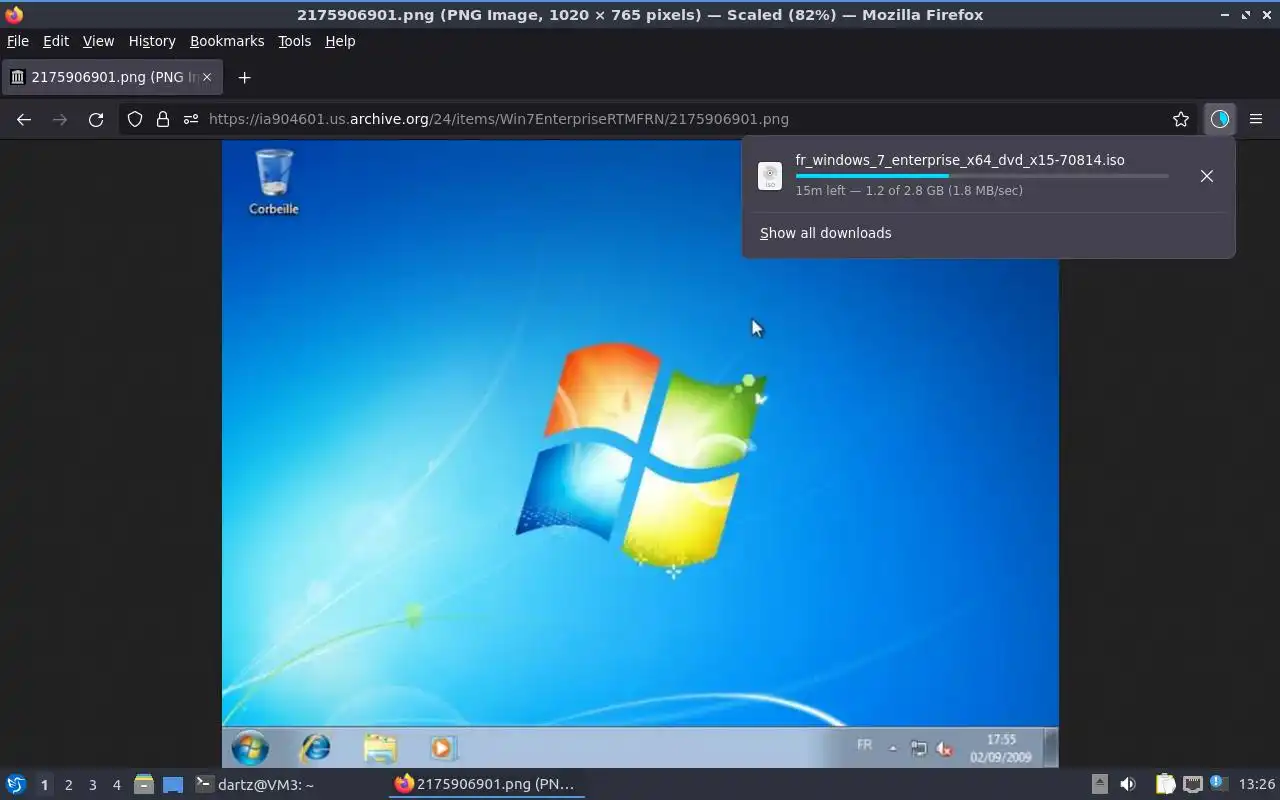
Task: Click Show all downloads
Action: [825, 233]
